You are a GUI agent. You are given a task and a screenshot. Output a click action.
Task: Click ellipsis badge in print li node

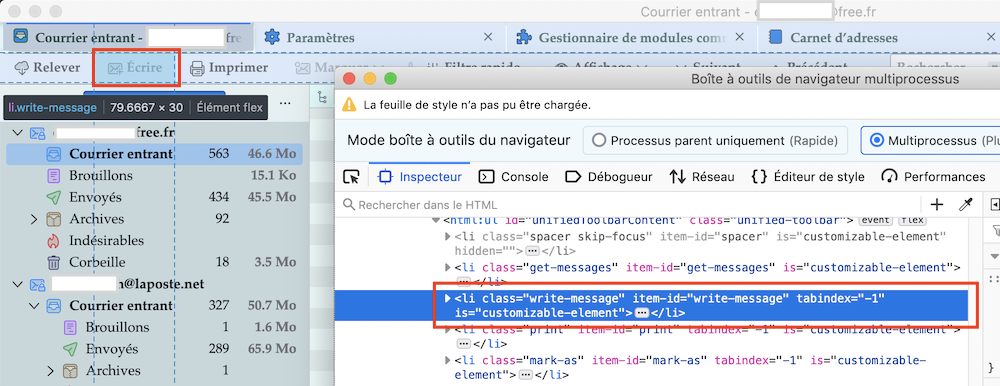464,344
